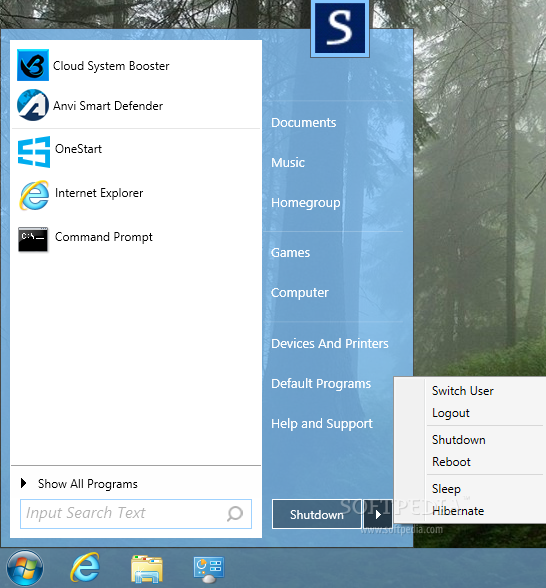Image resolution: width=546 pixels, height=588 pixels.
Task: Click the OneStart program name
Action: [x=78, y=149]
